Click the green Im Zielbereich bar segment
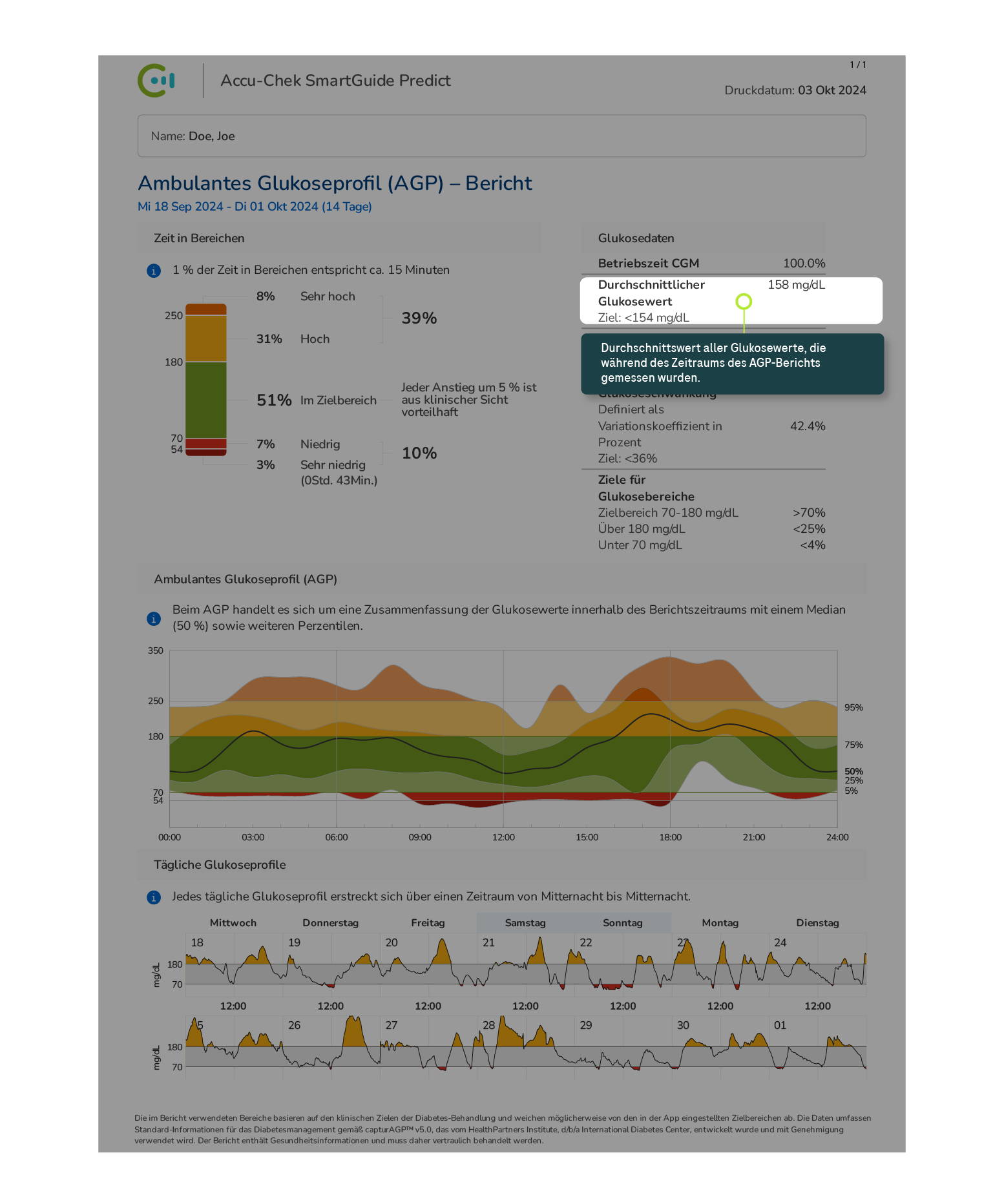The image size is (1004, 1204). [x=206, y=400]
